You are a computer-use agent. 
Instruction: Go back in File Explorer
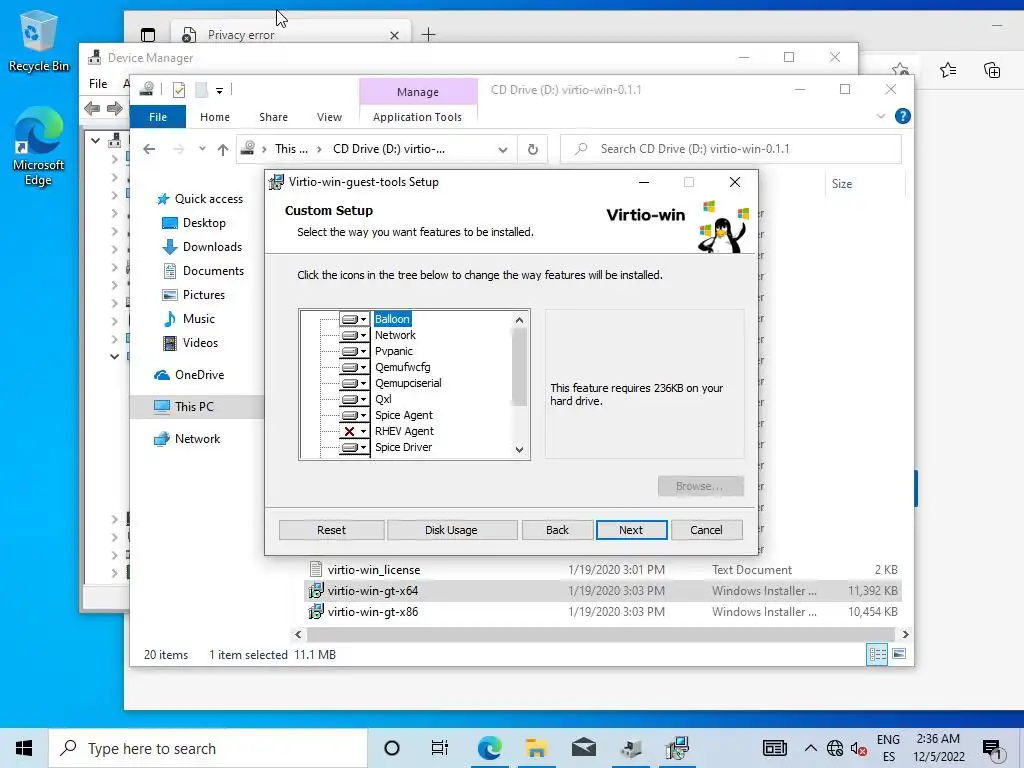[x=150, y=150]
